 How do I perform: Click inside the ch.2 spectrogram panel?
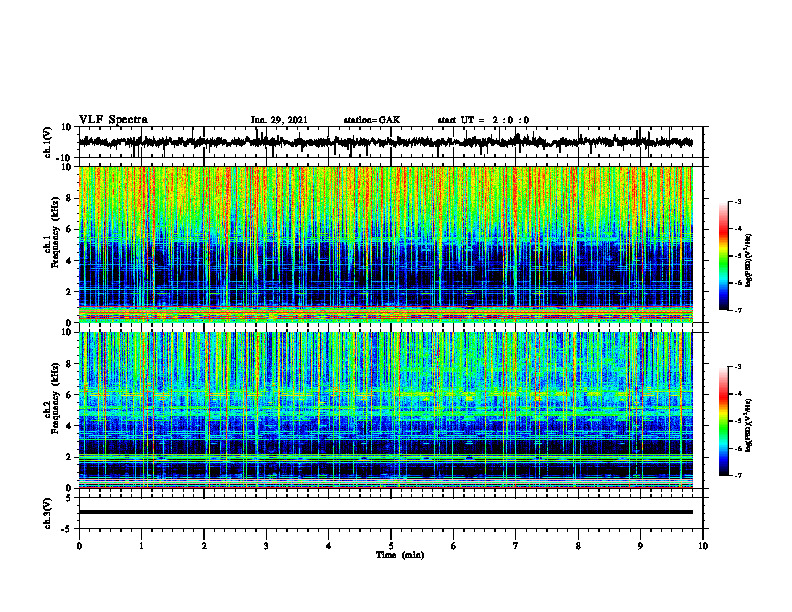pyautogui.click(x=385, y=410)
